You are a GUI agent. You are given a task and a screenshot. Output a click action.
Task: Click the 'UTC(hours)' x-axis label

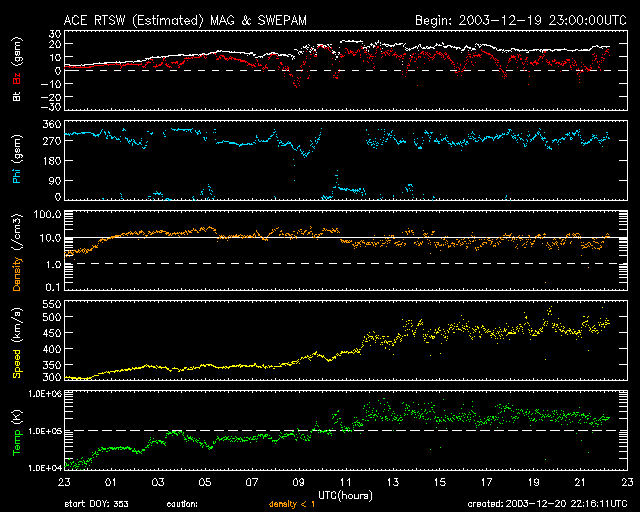[x=345, y=496]
